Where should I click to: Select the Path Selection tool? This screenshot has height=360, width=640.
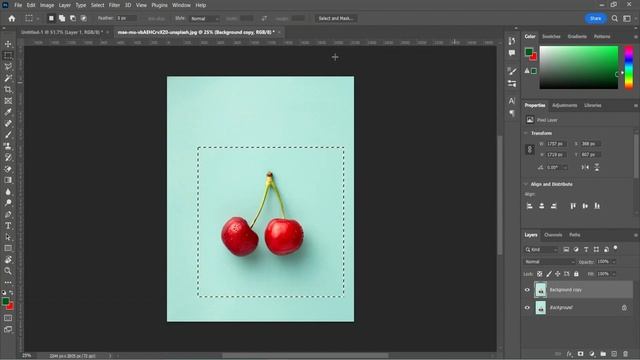pyautogui.click(x=8, y=237)
